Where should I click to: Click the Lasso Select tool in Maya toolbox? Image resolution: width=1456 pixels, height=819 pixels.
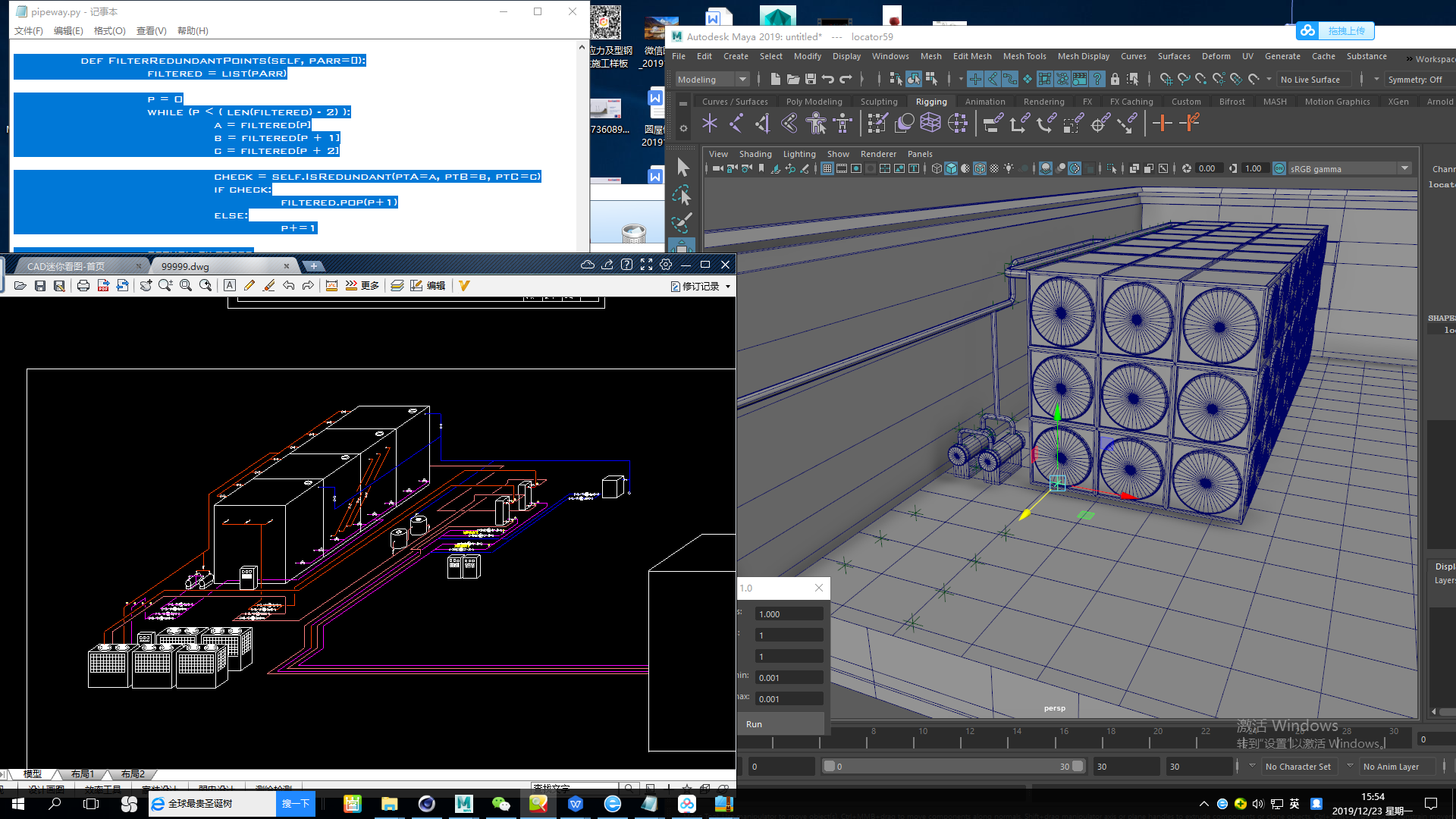tap(682, 195)
